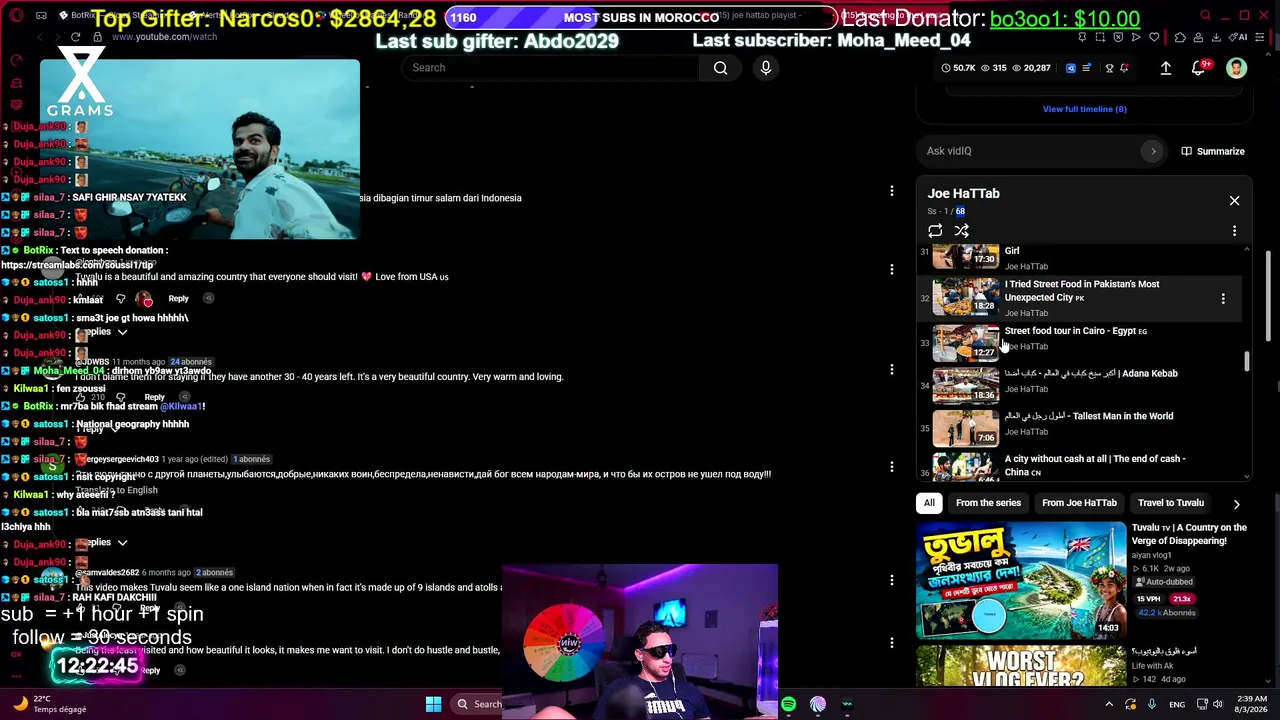Select the From the series chip
This screenshot has width=1280, height=720.
(988, 503)
